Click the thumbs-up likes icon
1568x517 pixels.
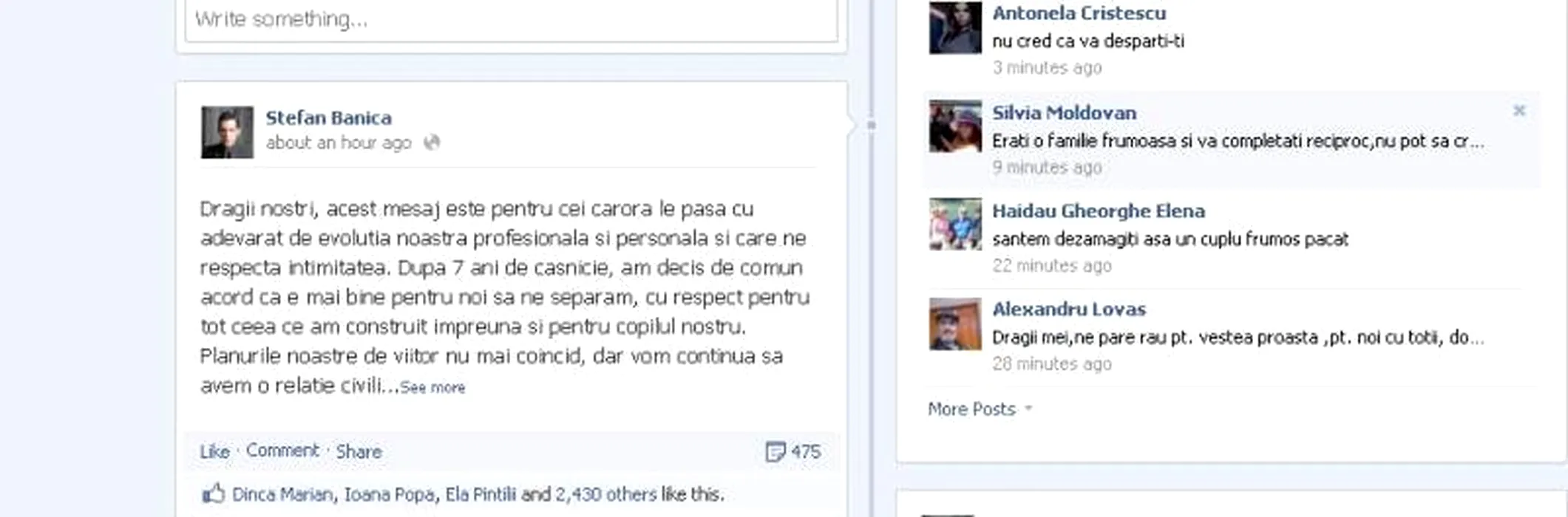point(213,493)
